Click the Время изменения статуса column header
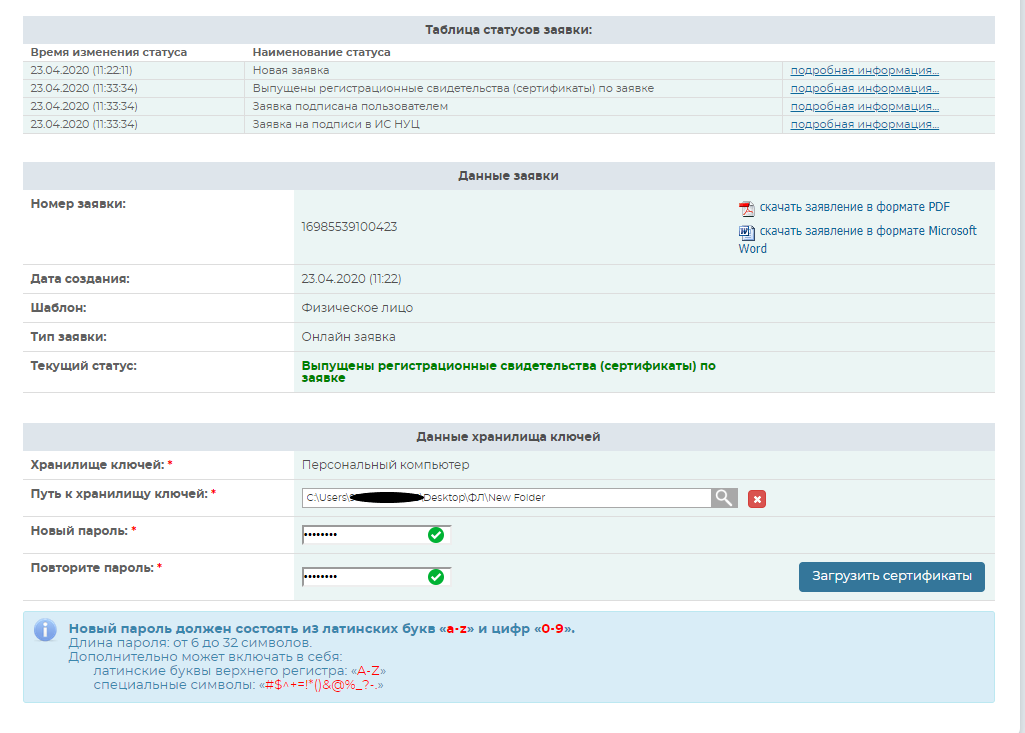The height and width of the screenshot is (733, 1025). pyautogui.click(x=108, y=52)
